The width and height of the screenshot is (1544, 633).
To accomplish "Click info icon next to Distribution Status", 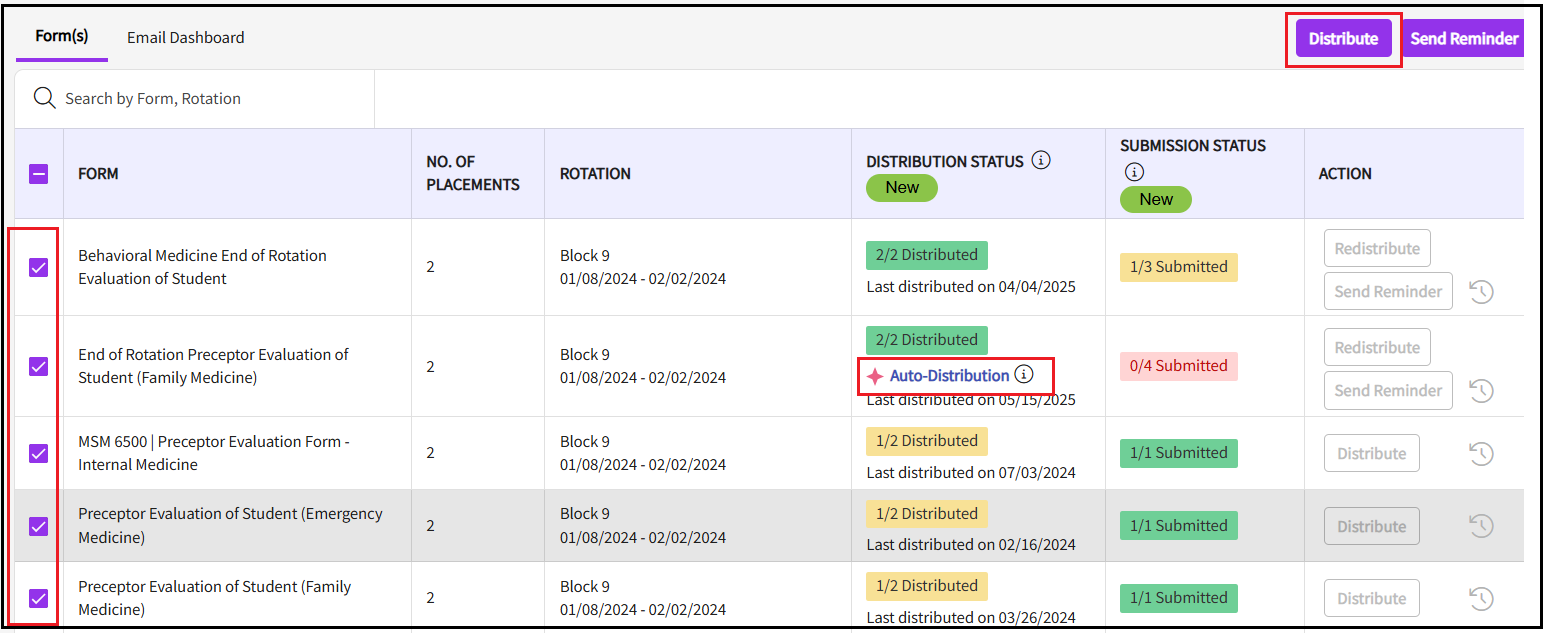I will (1041, 160).
